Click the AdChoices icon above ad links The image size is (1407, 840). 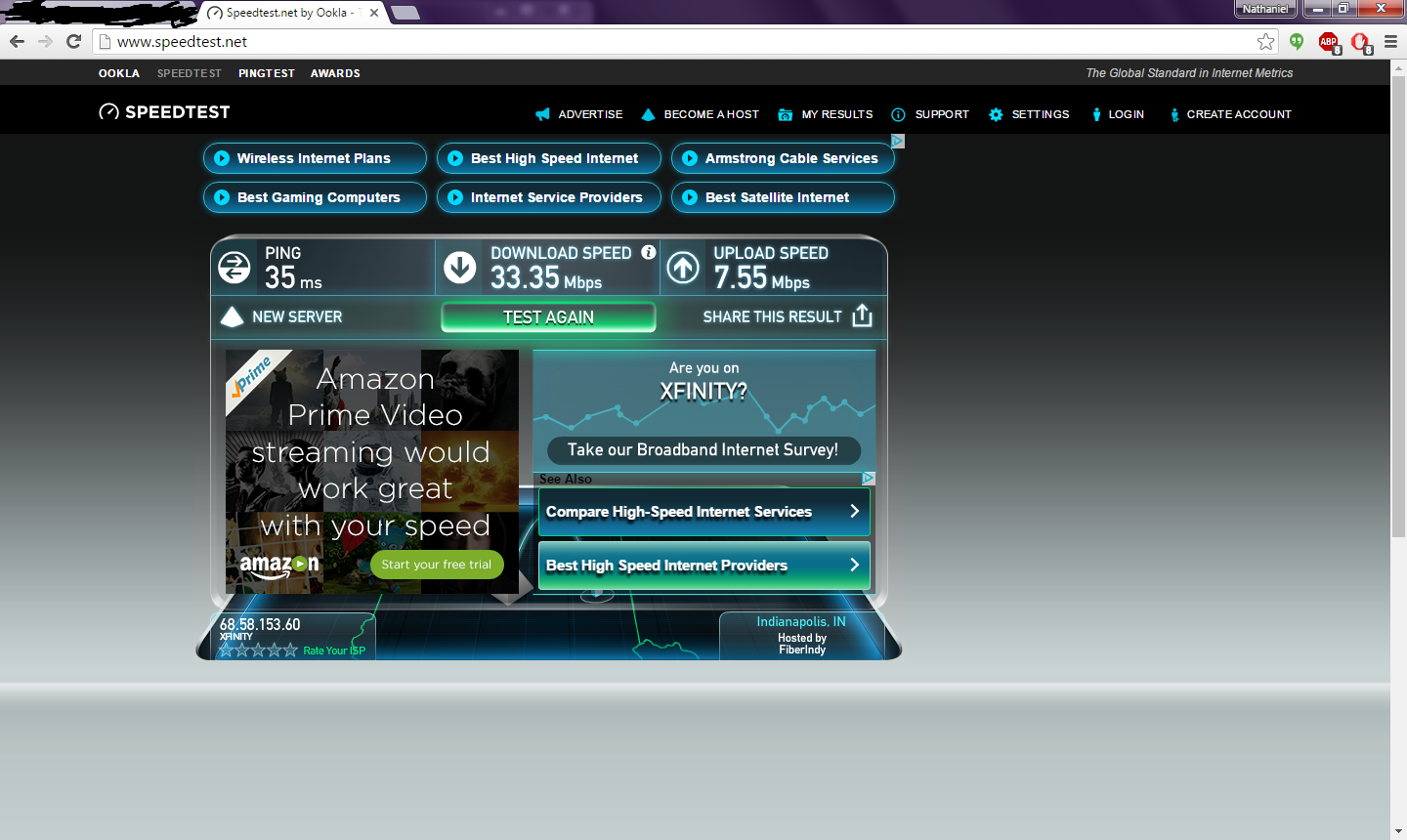pyautogui.click(x=897, y=142)
